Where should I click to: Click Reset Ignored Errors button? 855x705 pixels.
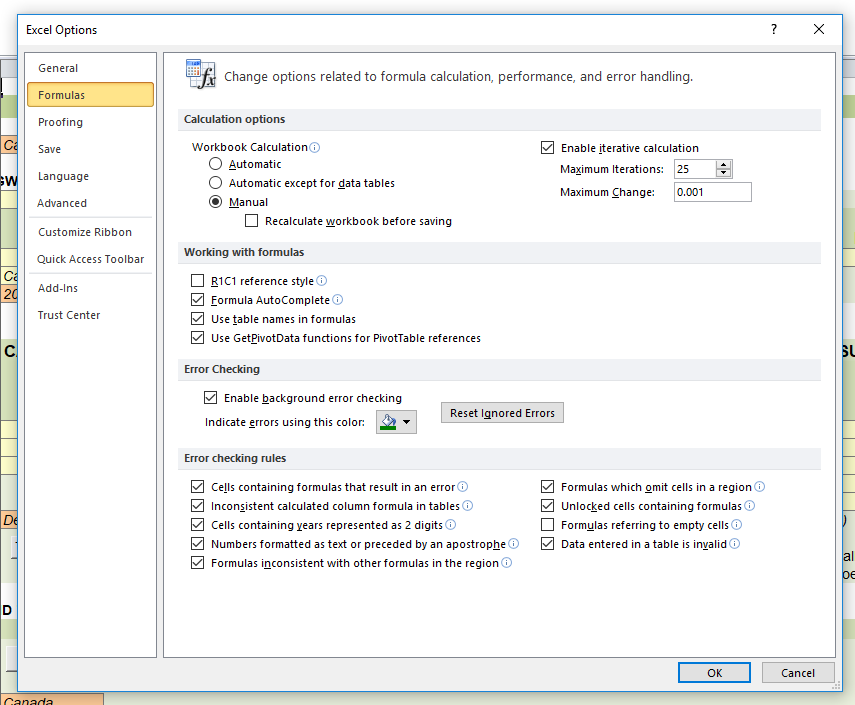coord(502,413)
